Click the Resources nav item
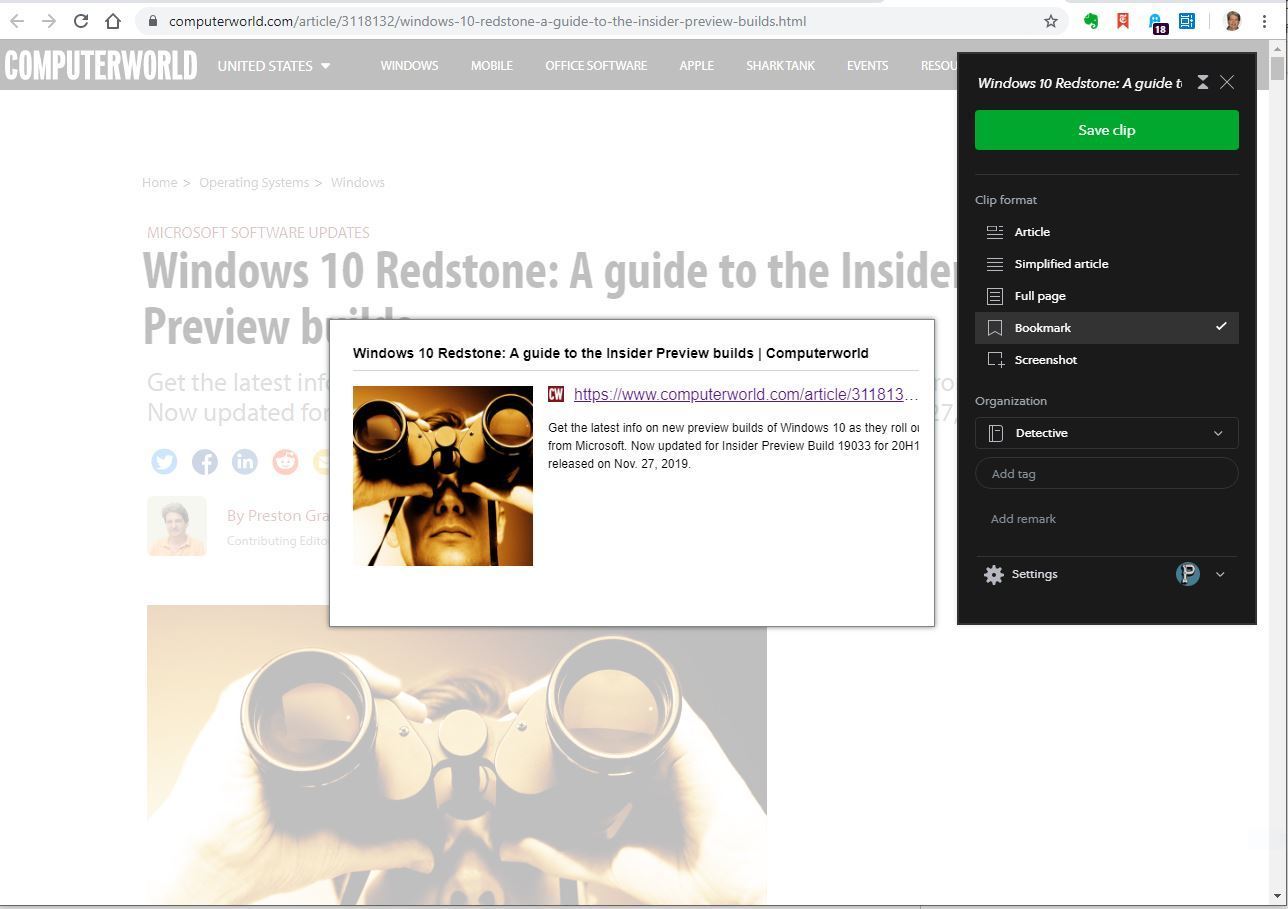Image resolution: width=1288 pixels, height=909 pixels. coord(938,66)
